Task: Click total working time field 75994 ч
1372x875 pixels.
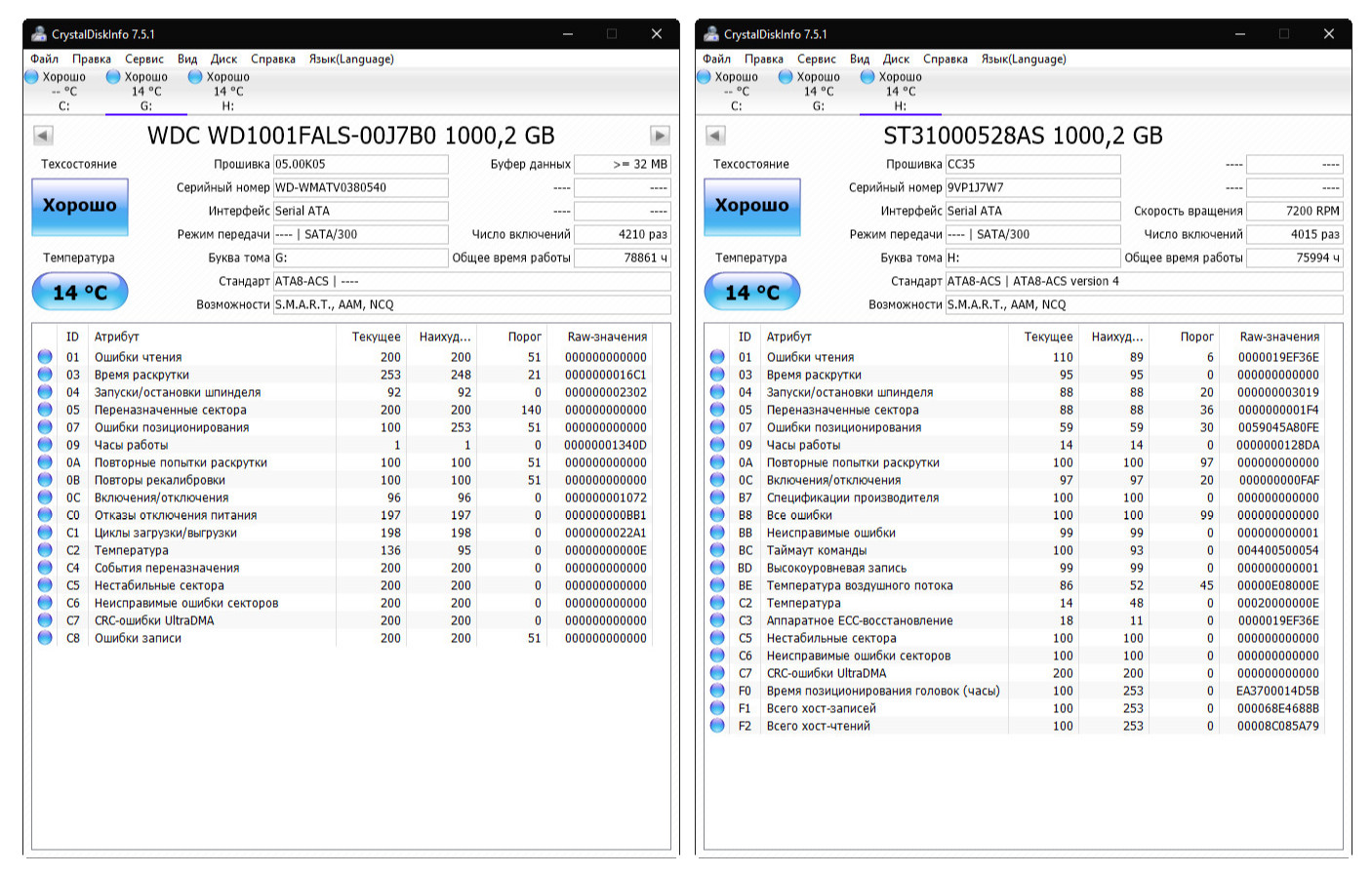Action: [1295, 258]
